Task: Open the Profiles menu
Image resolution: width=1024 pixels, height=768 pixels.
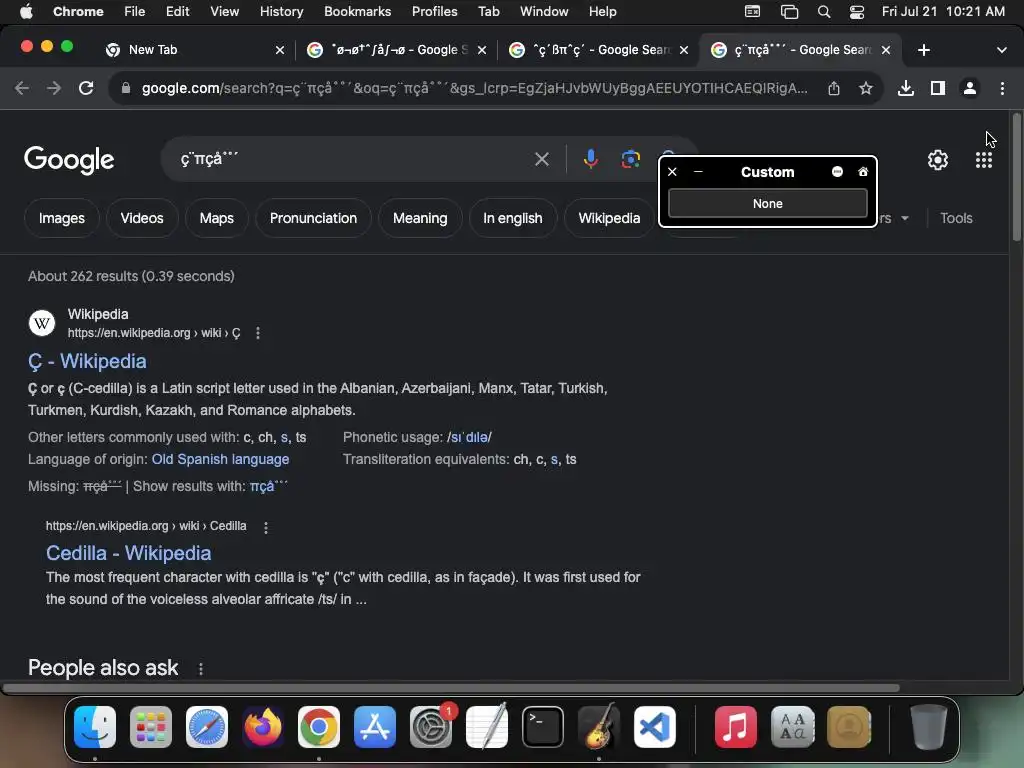Action: 434,11
